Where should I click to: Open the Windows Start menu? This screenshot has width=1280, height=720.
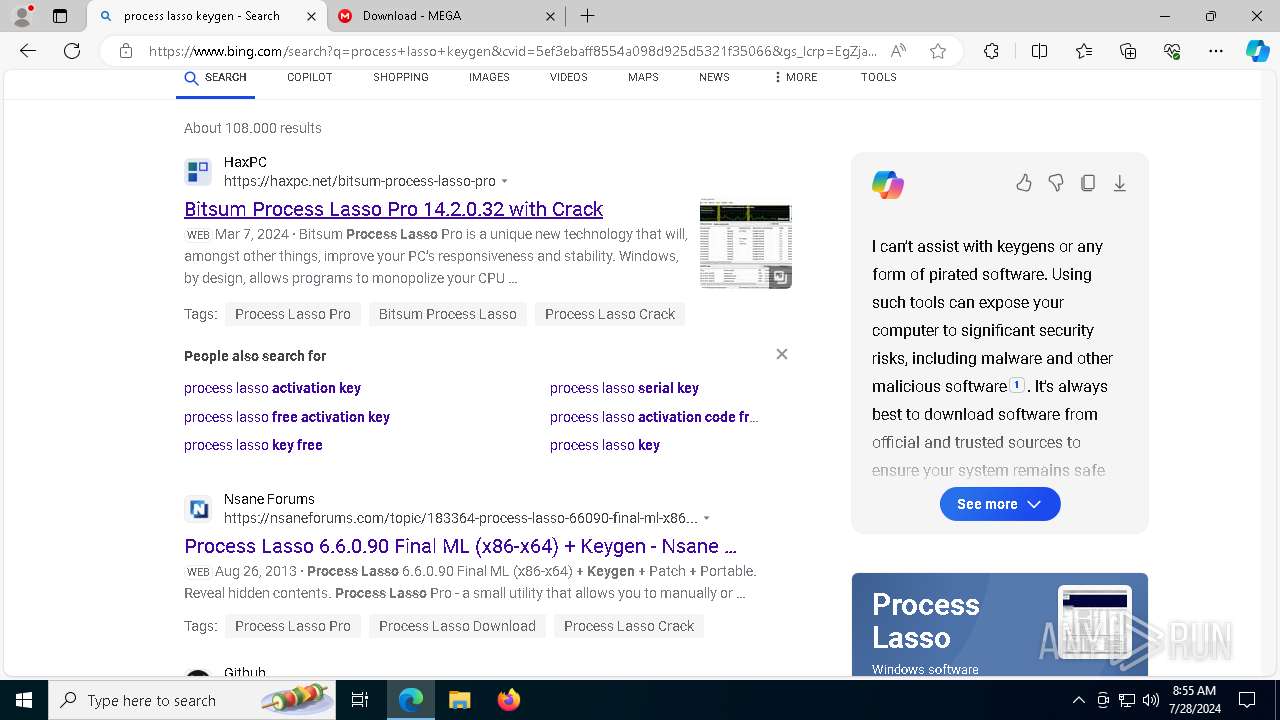[x=24, y=700]
